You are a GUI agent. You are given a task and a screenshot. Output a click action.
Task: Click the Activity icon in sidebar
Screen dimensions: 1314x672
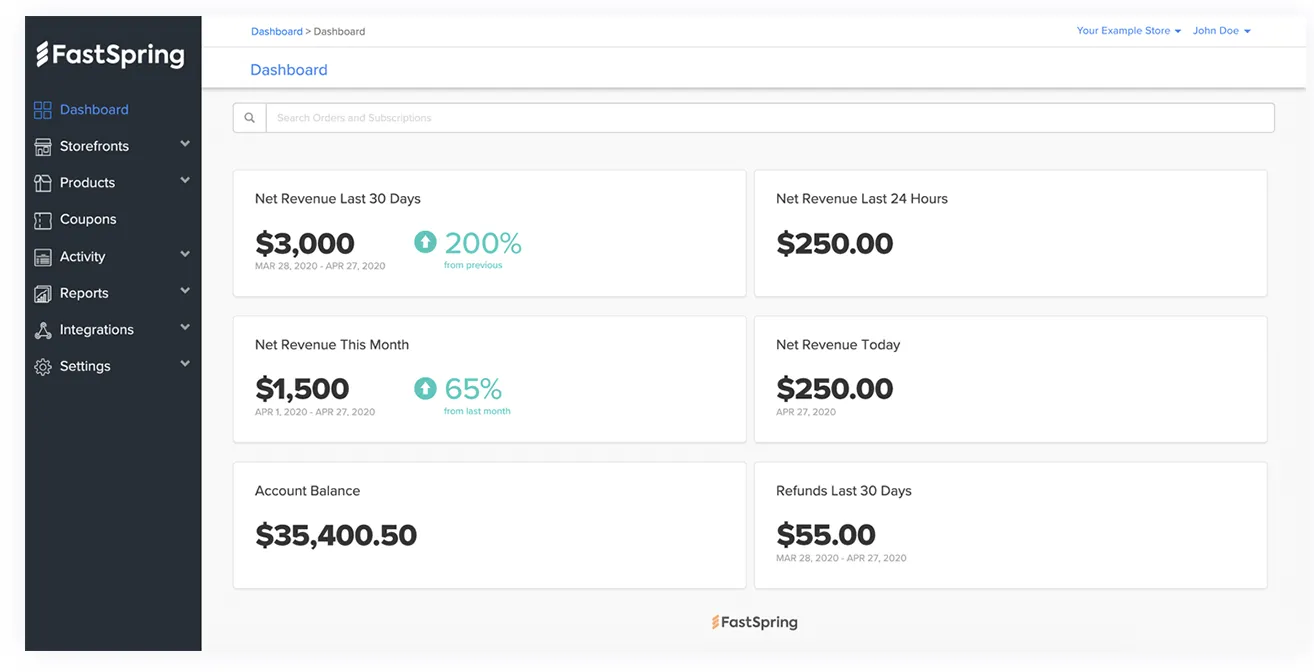click(x=42, y=257)
